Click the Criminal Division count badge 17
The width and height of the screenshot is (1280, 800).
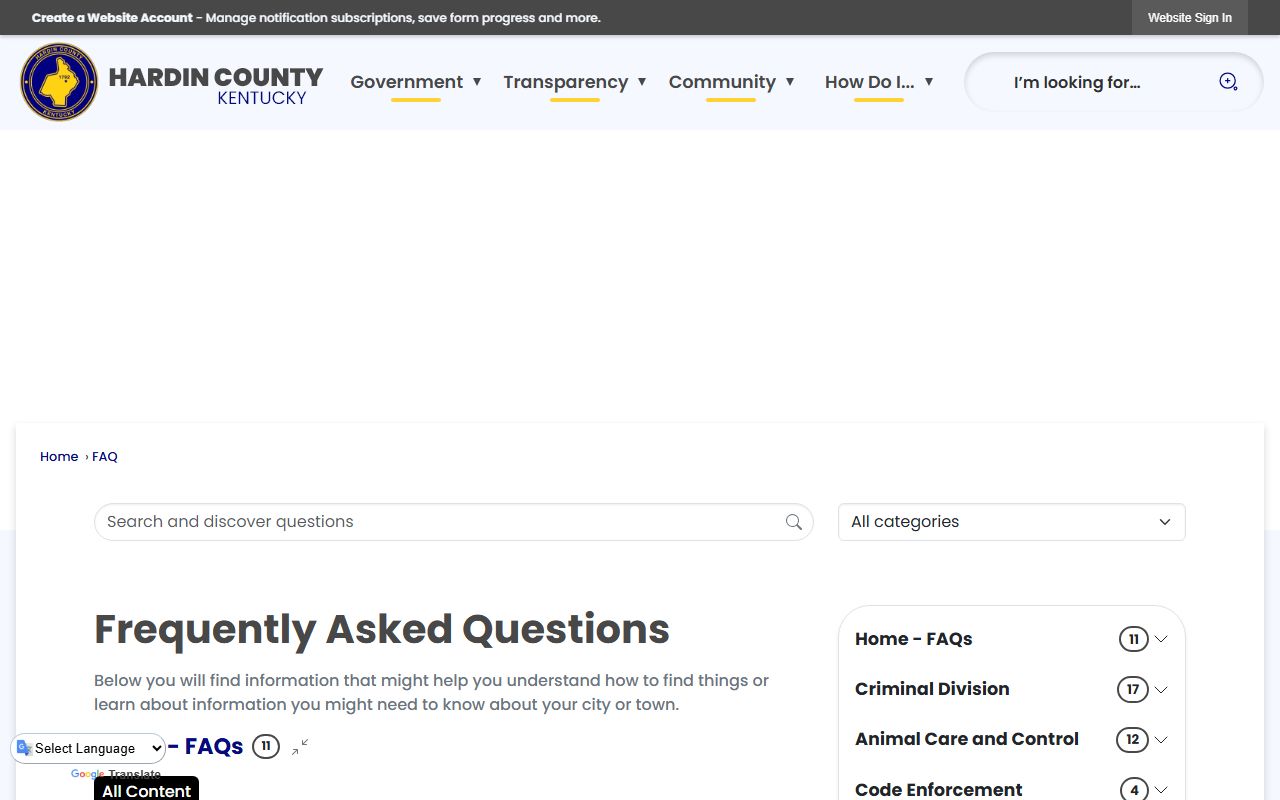click(1132, 689)
